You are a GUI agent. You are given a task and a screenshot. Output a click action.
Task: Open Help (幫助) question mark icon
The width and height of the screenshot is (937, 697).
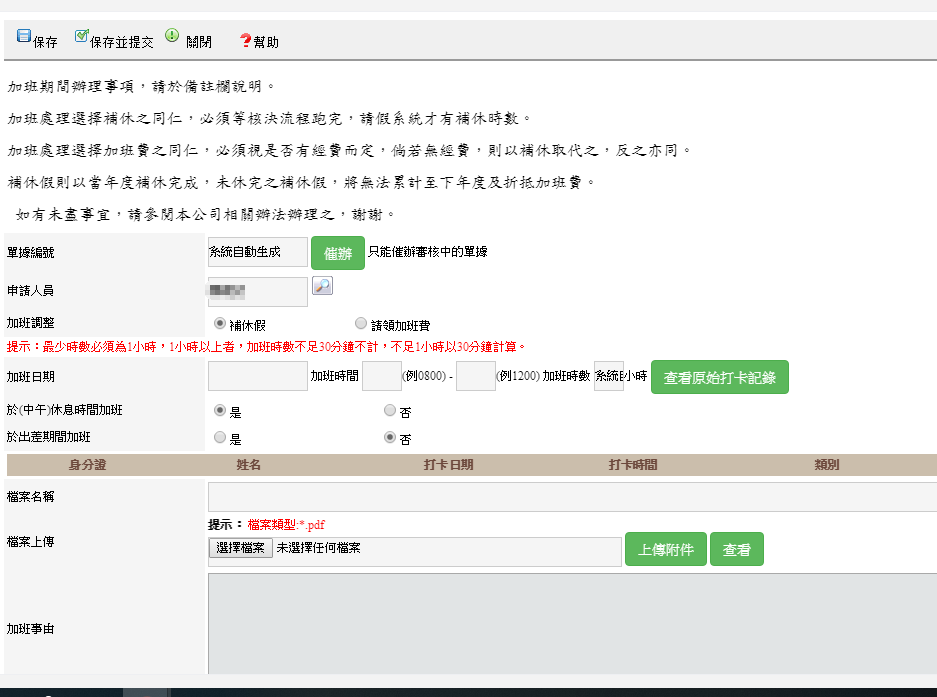pyautogui.click(x=245, y=41)
